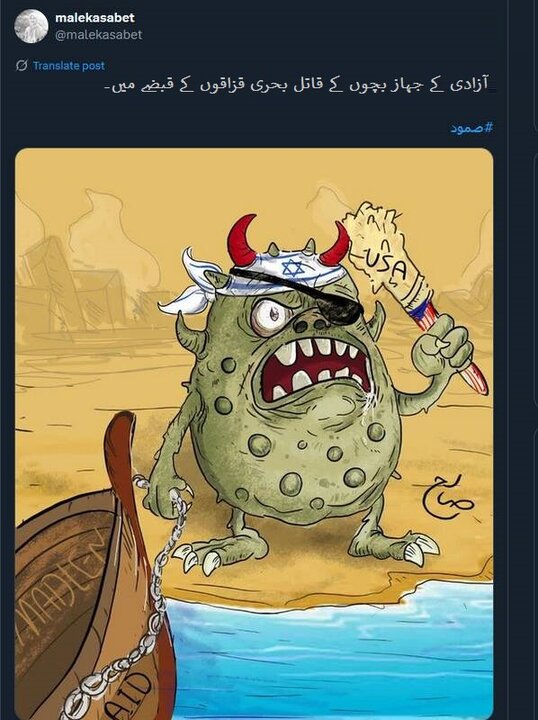Click the Translate post link
The height and width of the screenshot is (720, 538).
[69, 66]
